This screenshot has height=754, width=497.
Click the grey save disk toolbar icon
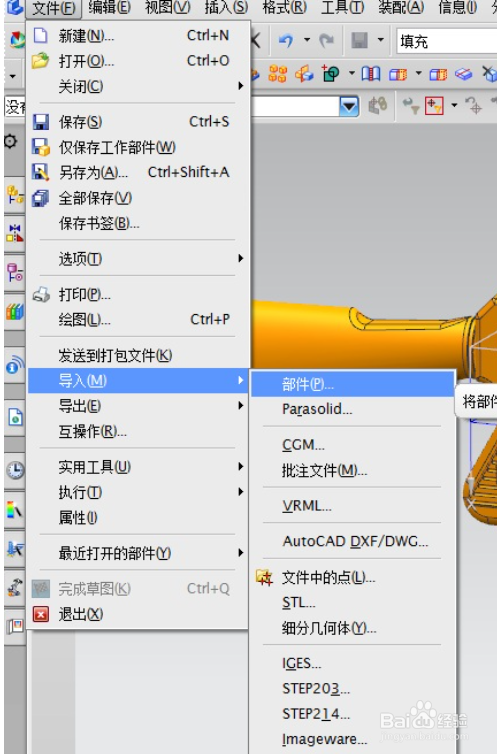360,41
